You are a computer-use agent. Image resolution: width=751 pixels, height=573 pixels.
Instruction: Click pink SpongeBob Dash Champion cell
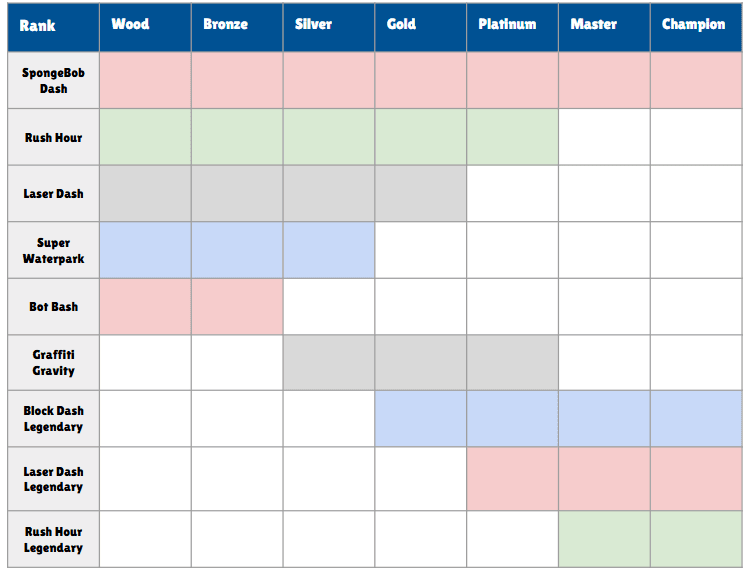pos(696,80)
